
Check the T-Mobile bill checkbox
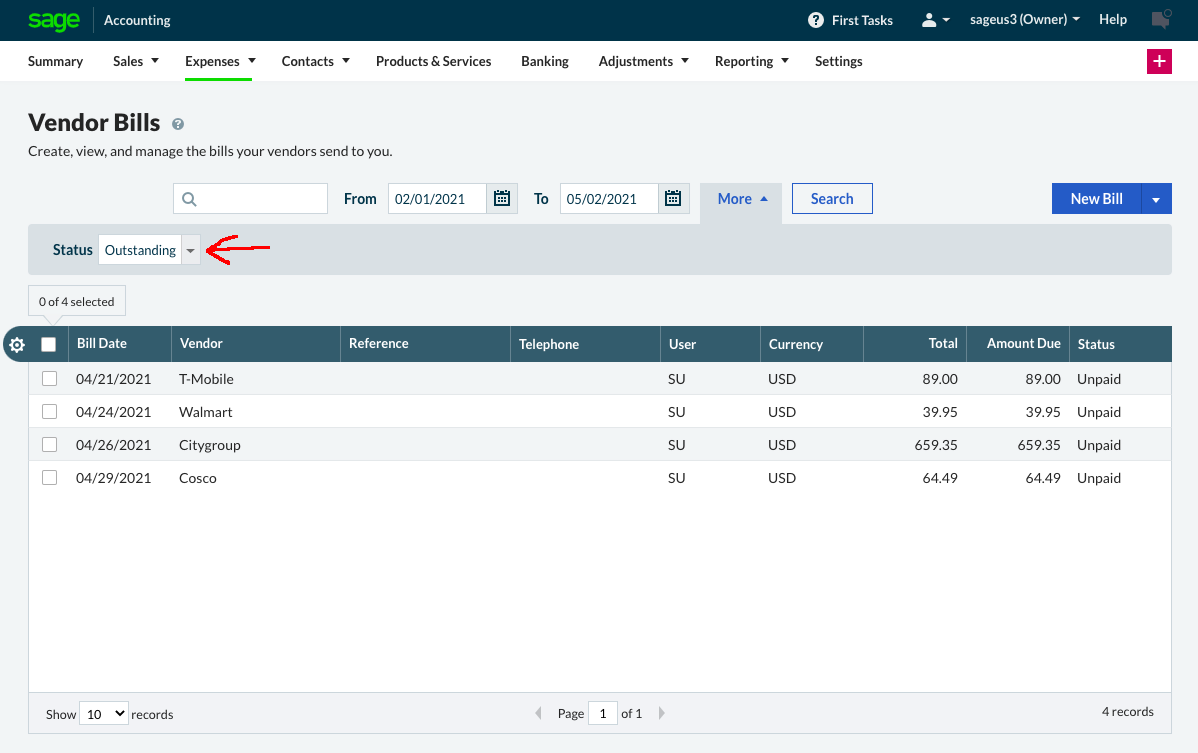(49, 378)
